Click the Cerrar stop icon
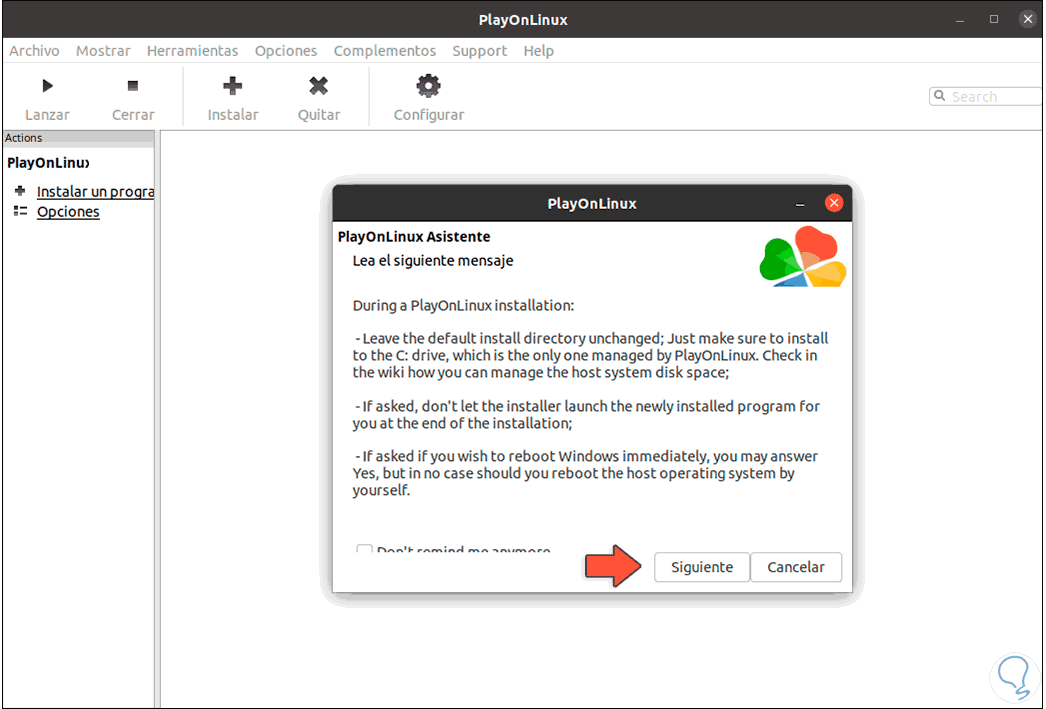 (133, 85)
